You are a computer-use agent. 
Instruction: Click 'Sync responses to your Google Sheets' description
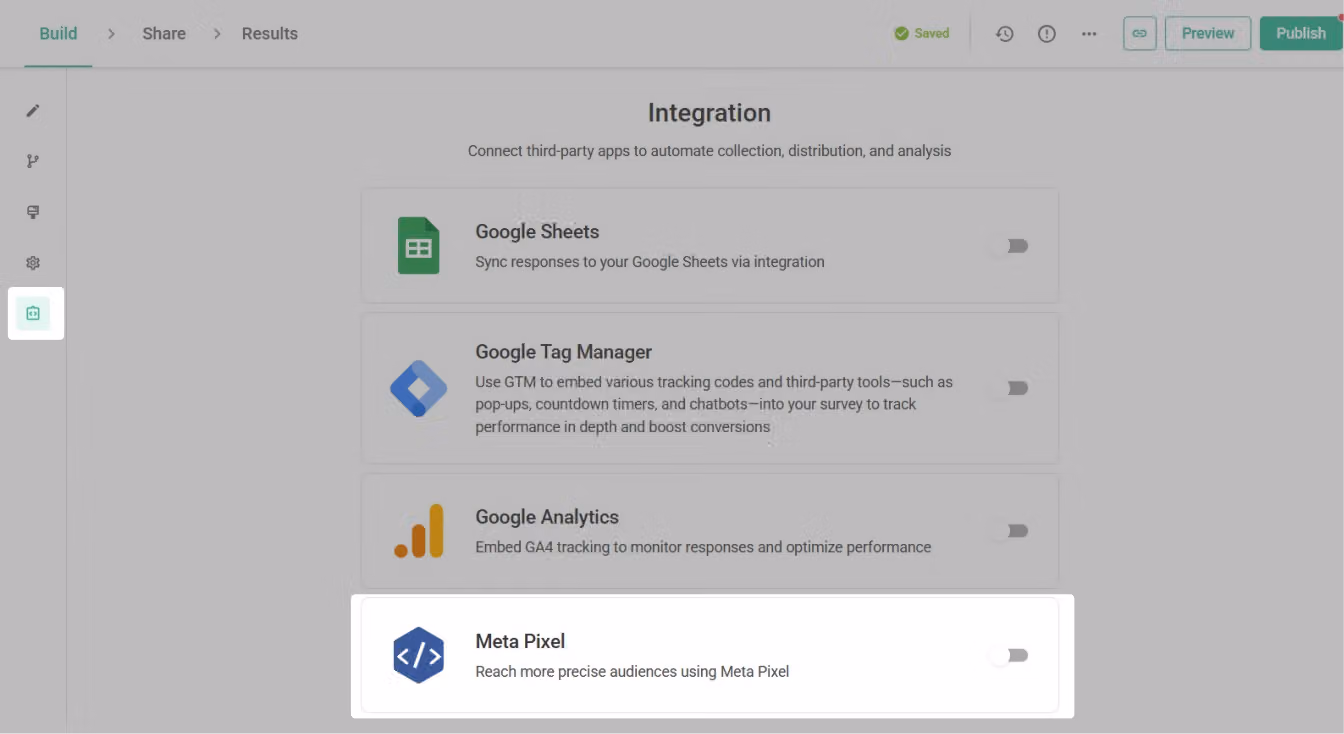click(650, 262)
